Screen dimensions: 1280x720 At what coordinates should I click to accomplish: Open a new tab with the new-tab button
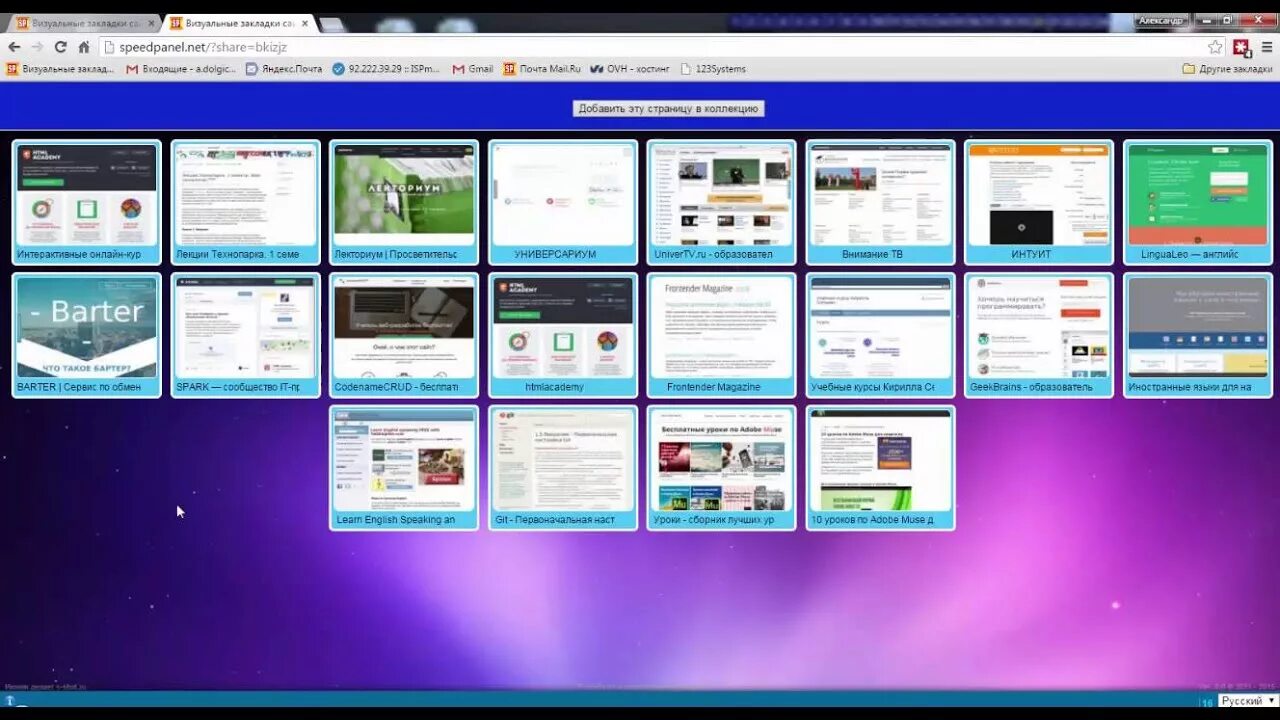tap(331, 23)
